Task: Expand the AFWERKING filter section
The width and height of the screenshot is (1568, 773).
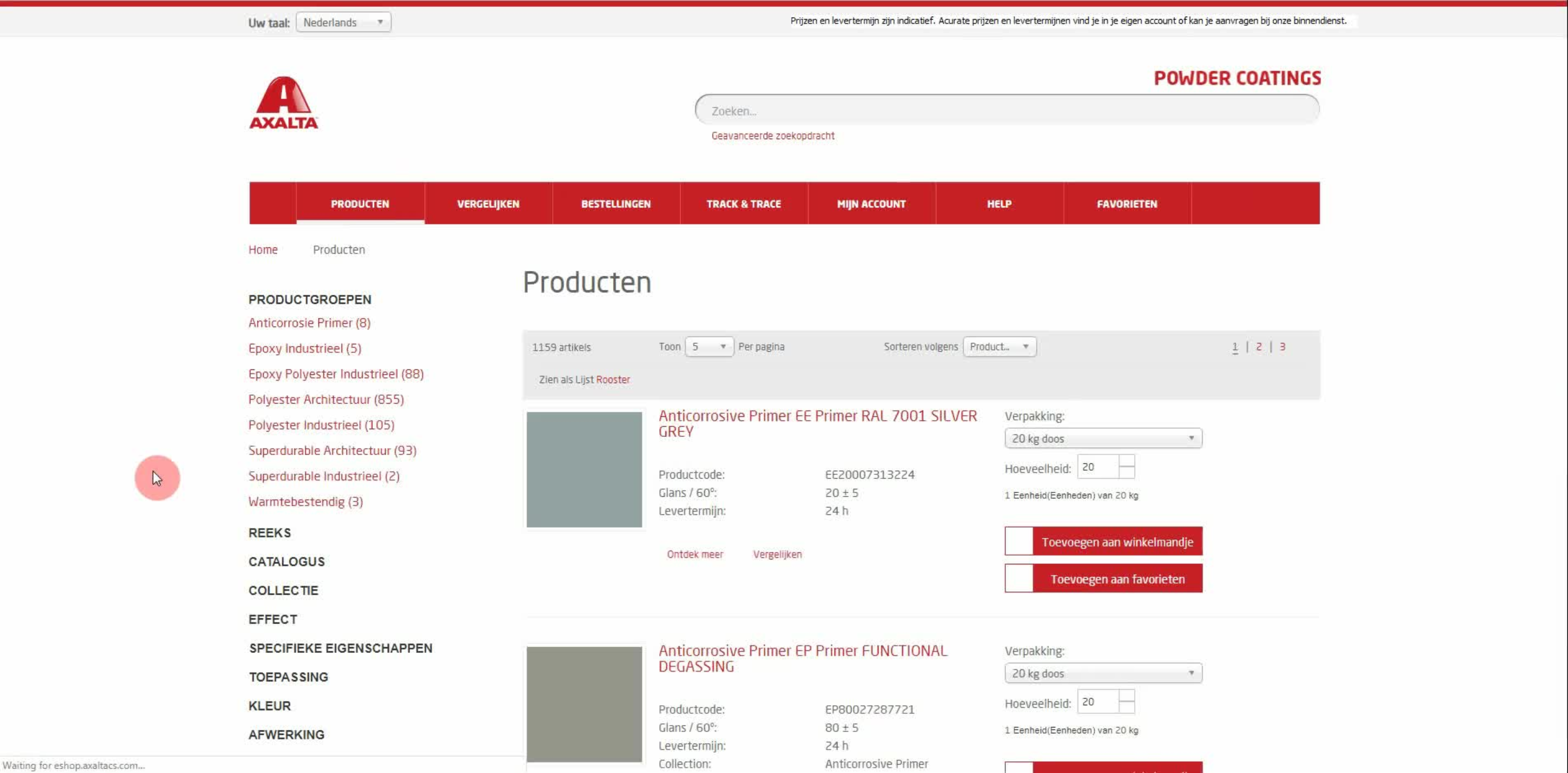Action: point(286,735)
